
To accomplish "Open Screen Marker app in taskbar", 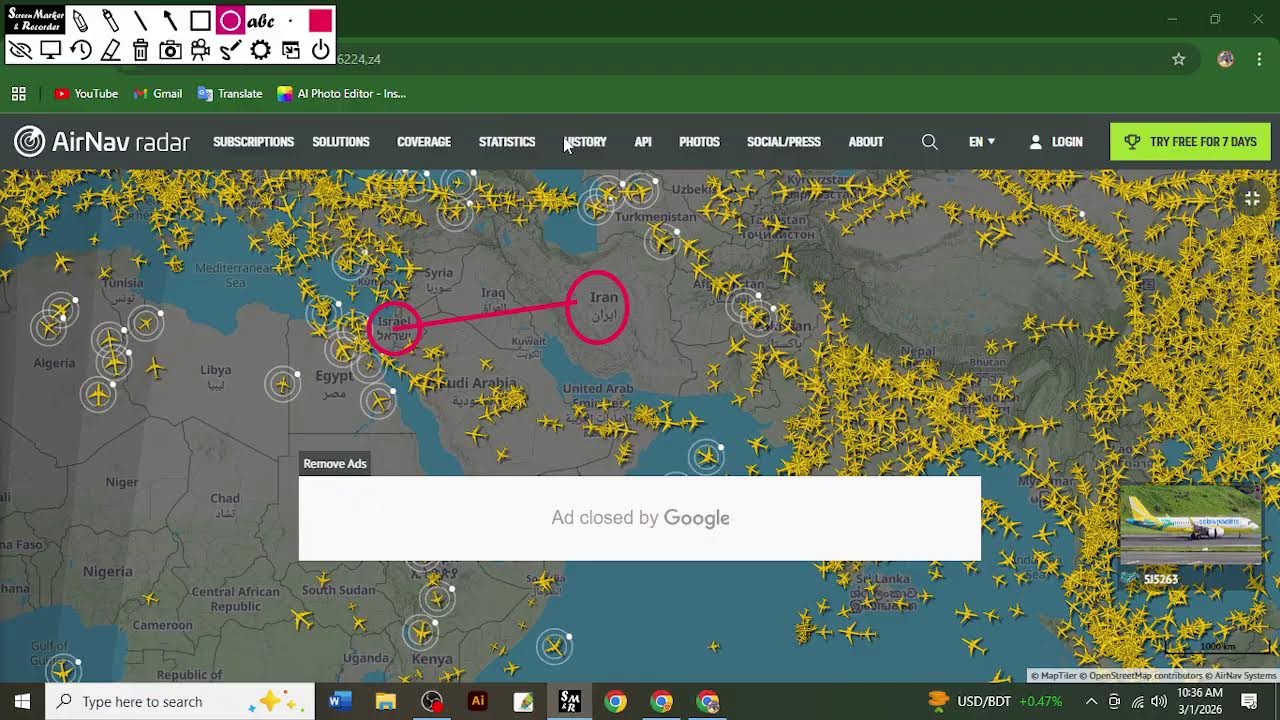I will coord(569,701).
